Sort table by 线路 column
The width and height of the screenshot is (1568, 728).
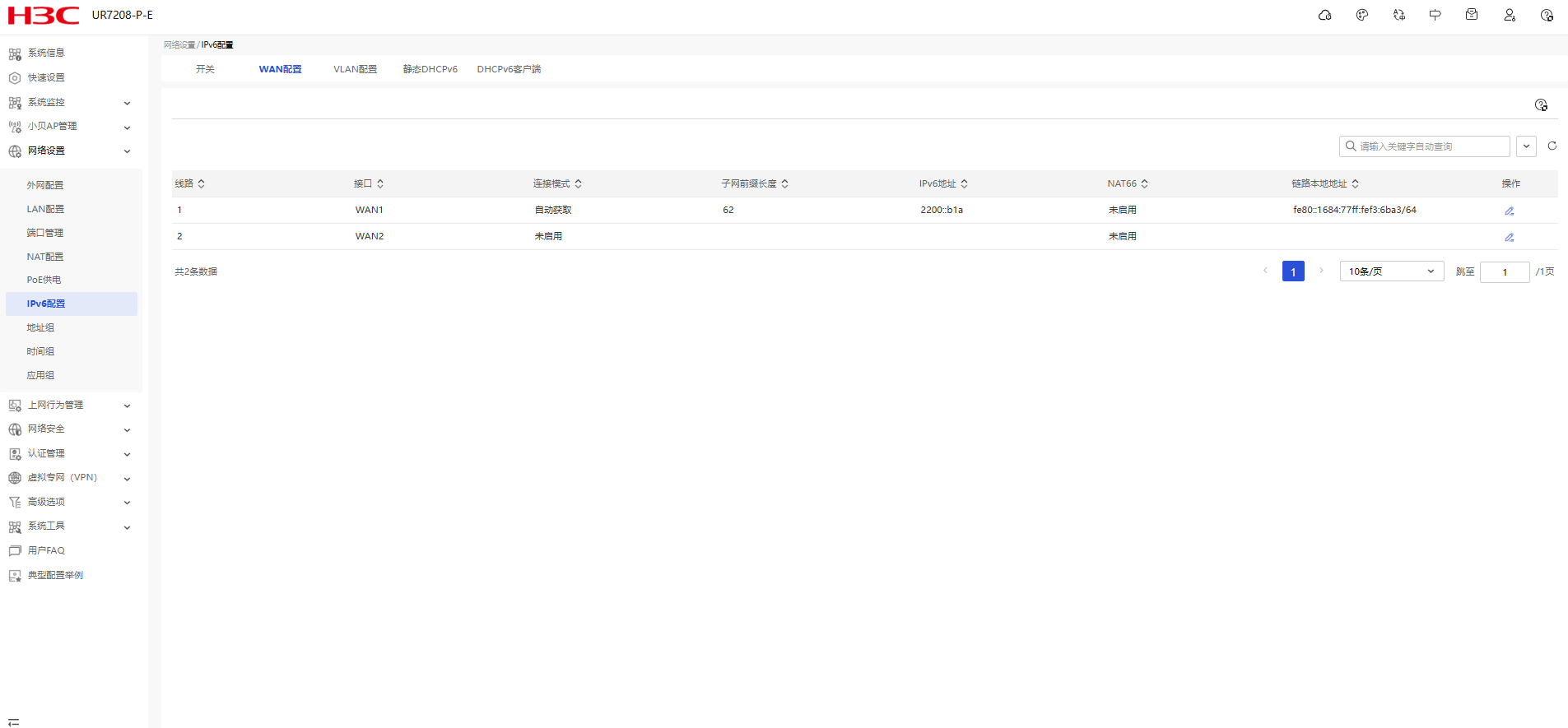tap(201, 183)
